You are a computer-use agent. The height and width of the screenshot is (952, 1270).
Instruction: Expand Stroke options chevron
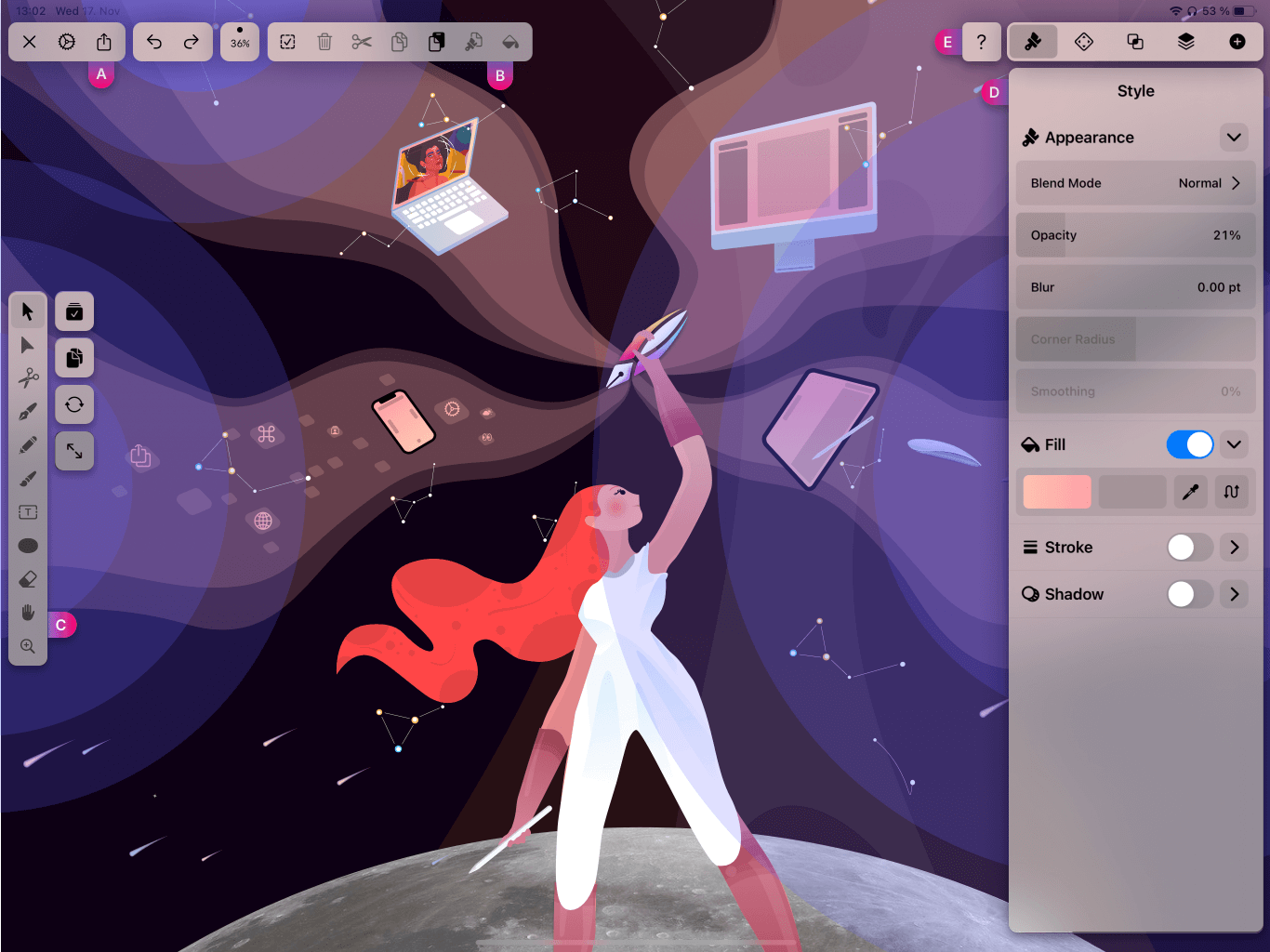pos(1234,547)
